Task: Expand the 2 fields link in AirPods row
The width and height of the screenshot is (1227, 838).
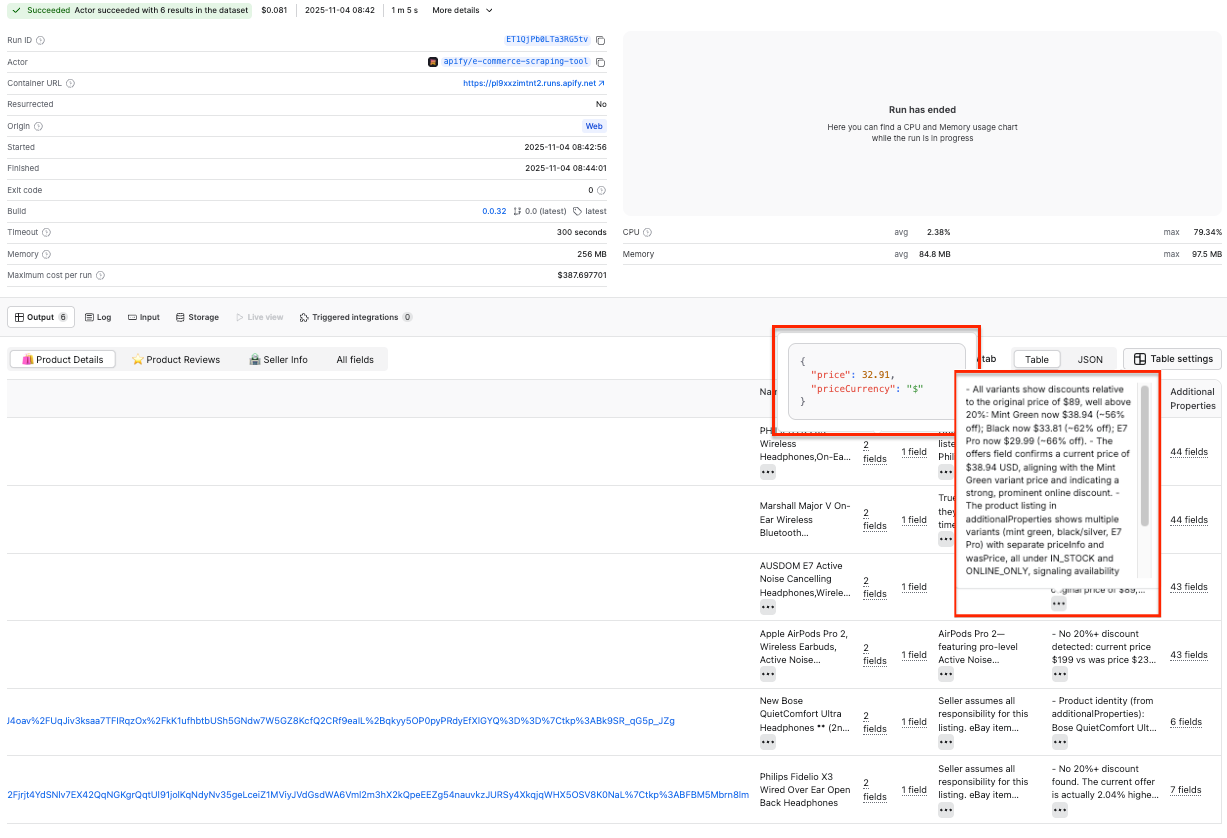Action: click(x=874, y=655)
